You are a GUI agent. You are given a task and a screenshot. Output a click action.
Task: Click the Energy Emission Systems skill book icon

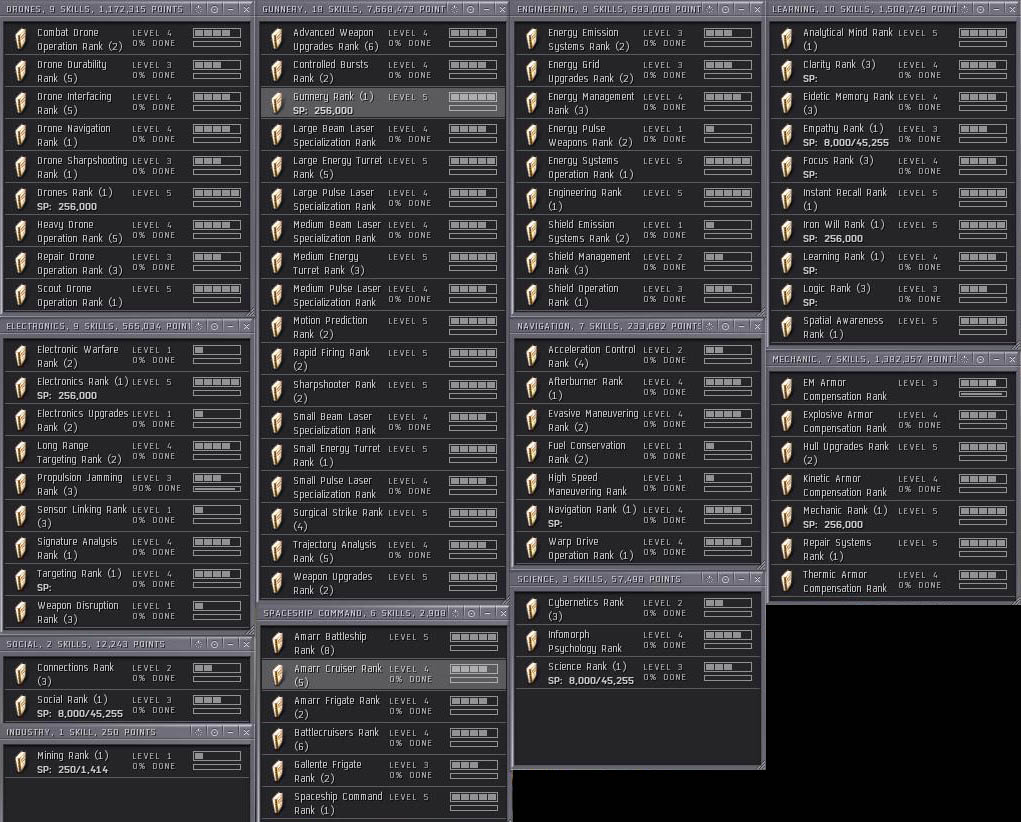pyautogui.click(x=532, y=39)
